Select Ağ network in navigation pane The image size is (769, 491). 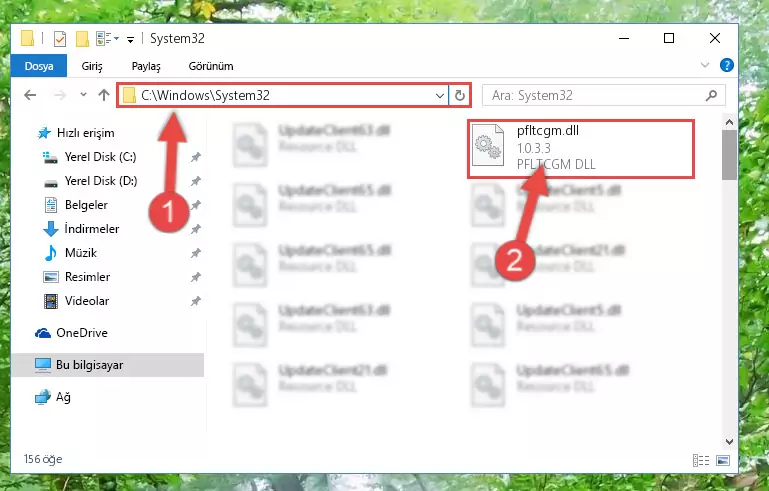pos(52,397)
